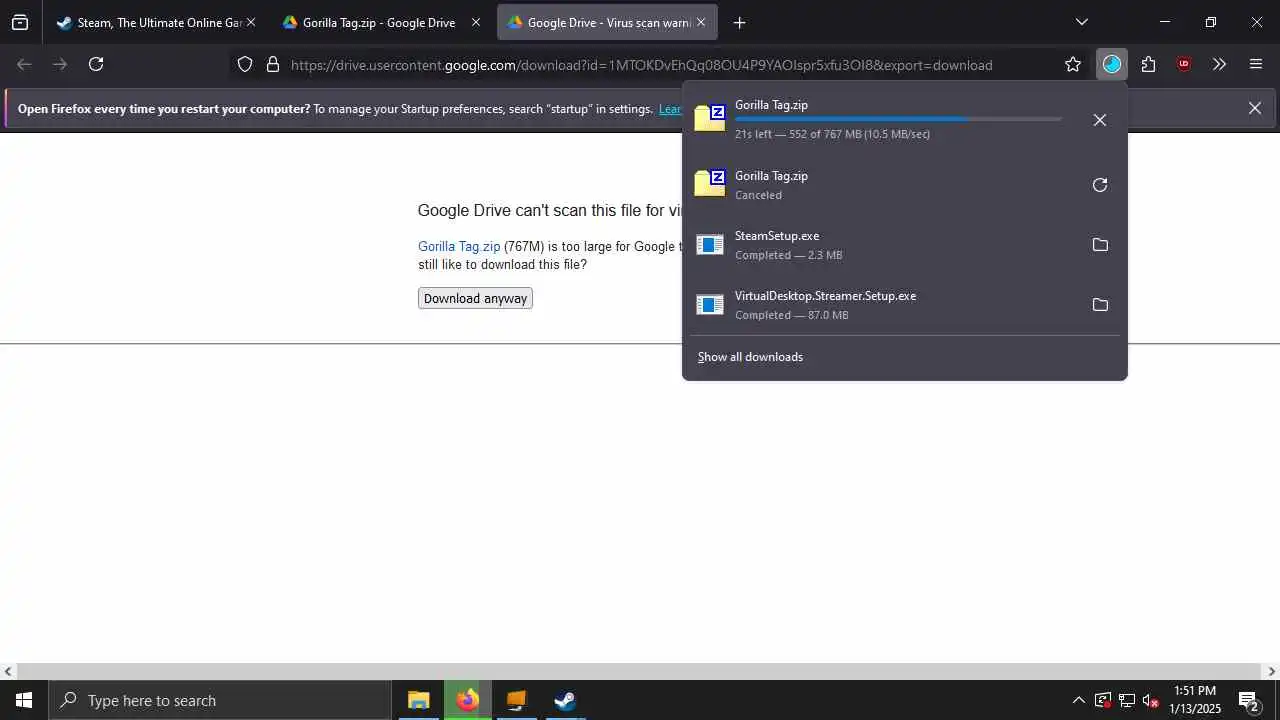Image resolution: width=1280 pixels, height=720 pixels.
Task: Show hidden system tray icons
Action: pyautogui.click(x=1078, y=700)
